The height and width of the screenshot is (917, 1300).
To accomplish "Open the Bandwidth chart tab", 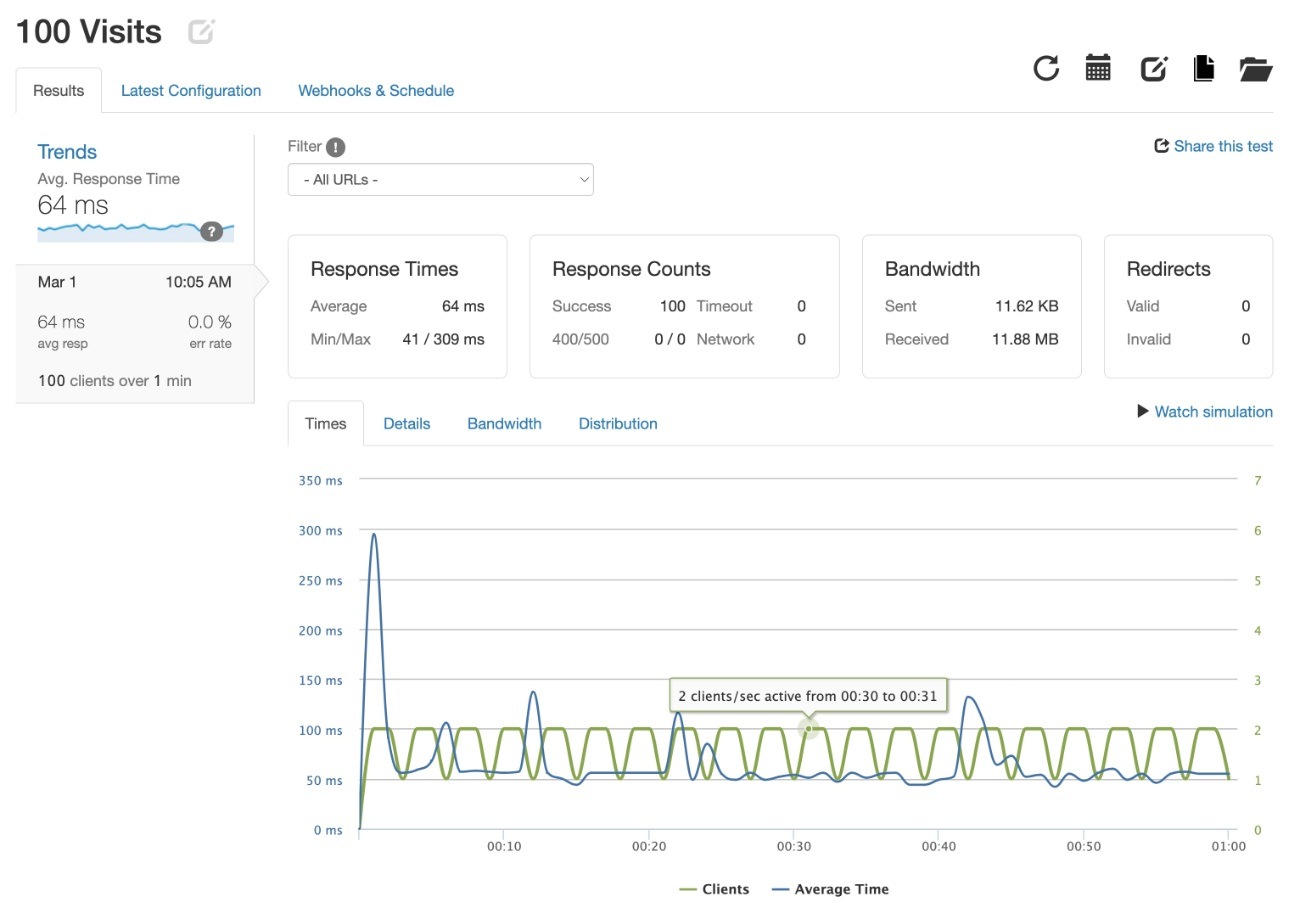I will click(504, 423).
